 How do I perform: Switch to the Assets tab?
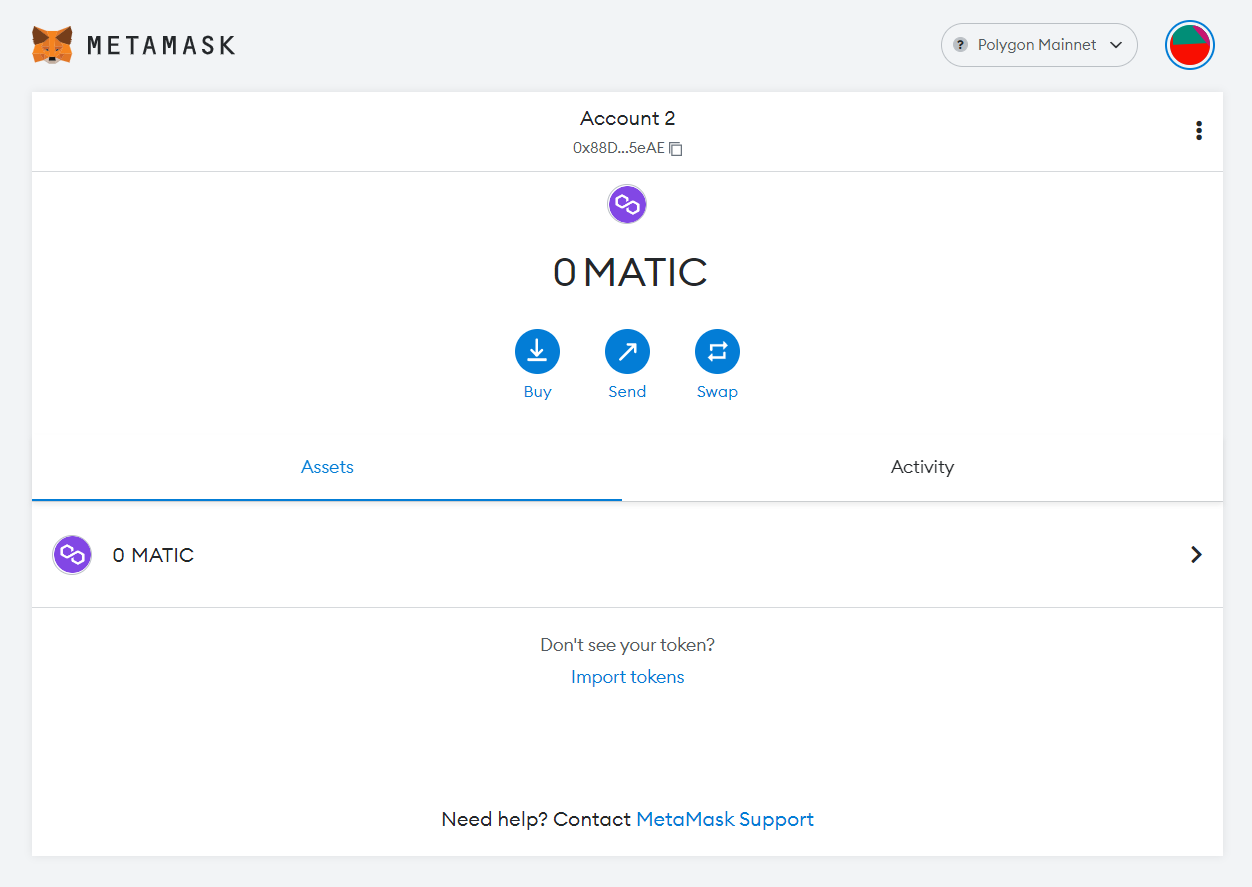(x=327, y=467)
